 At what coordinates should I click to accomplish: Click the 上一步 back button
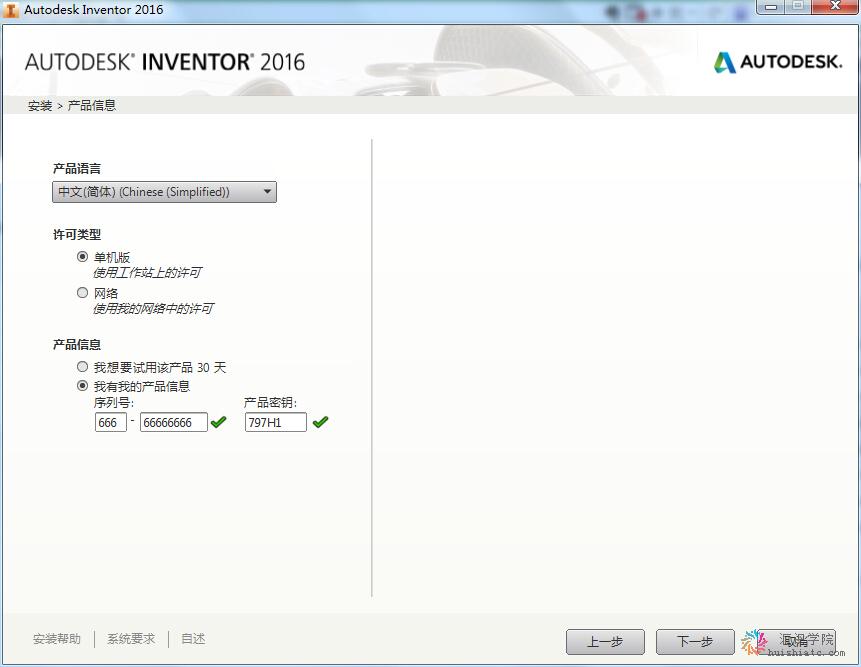click(x=605, y=641)
